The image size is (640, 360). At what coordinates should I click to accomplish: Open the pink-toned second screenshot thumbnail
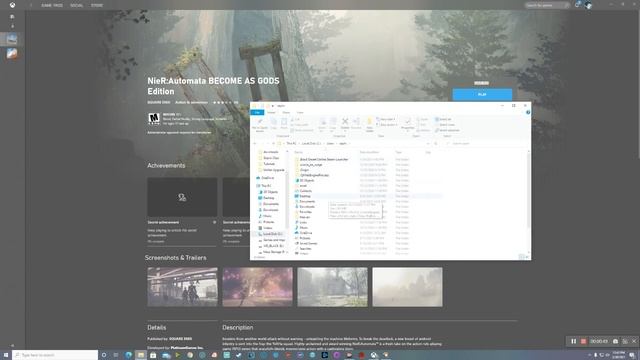pyautogui.click(x=258, y=287)
